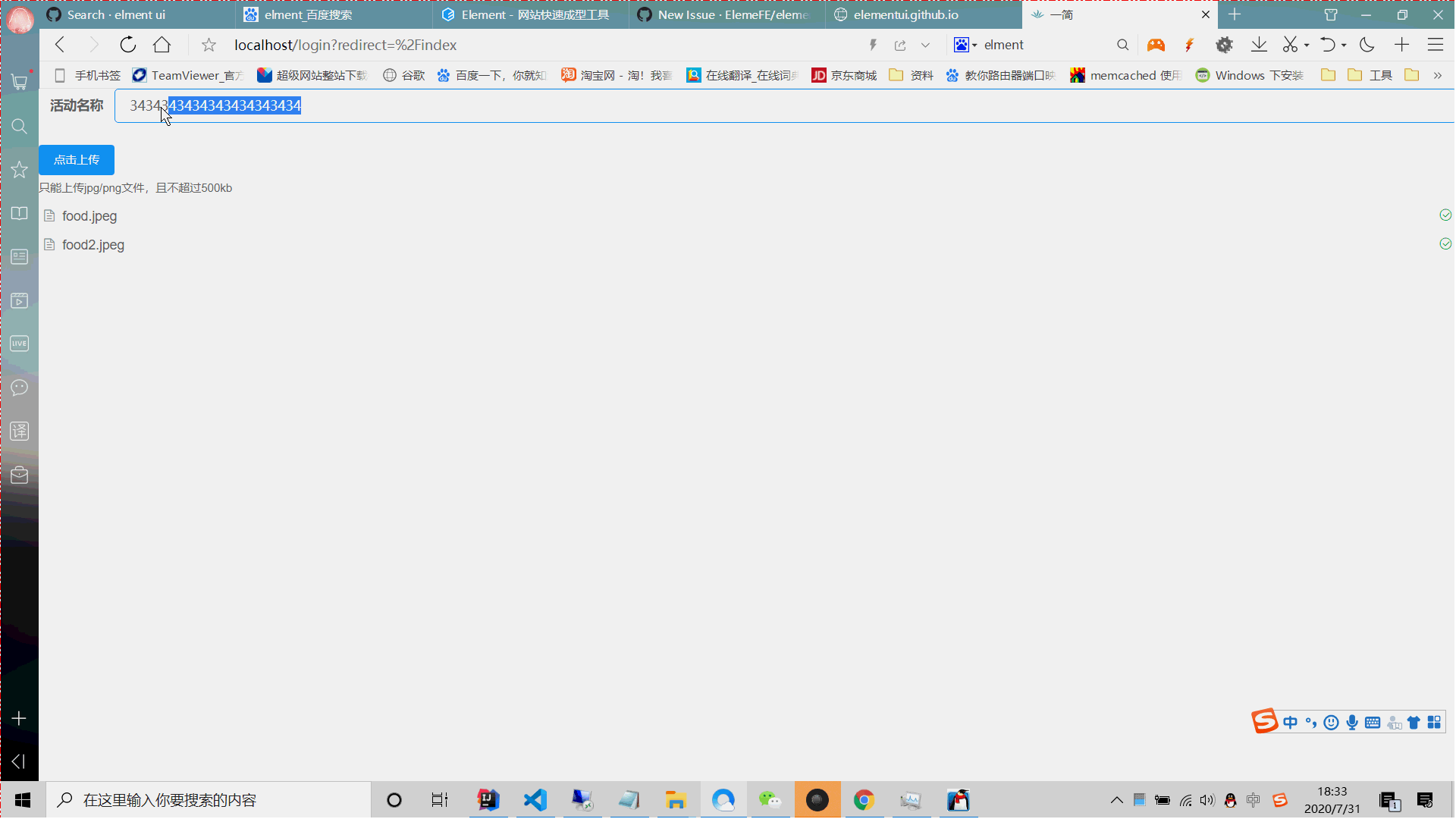
Task: Open the browser home page icon
Action: (x=162, y=45)
